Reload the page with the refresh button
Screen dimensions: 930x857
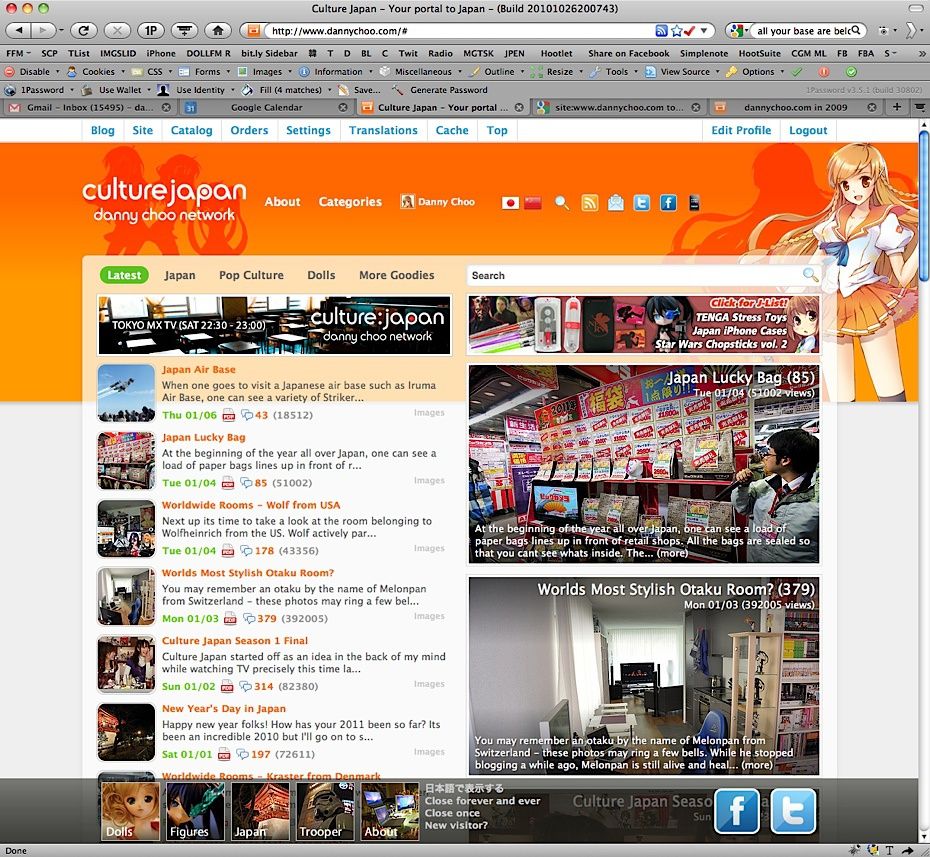coord(83,30)
